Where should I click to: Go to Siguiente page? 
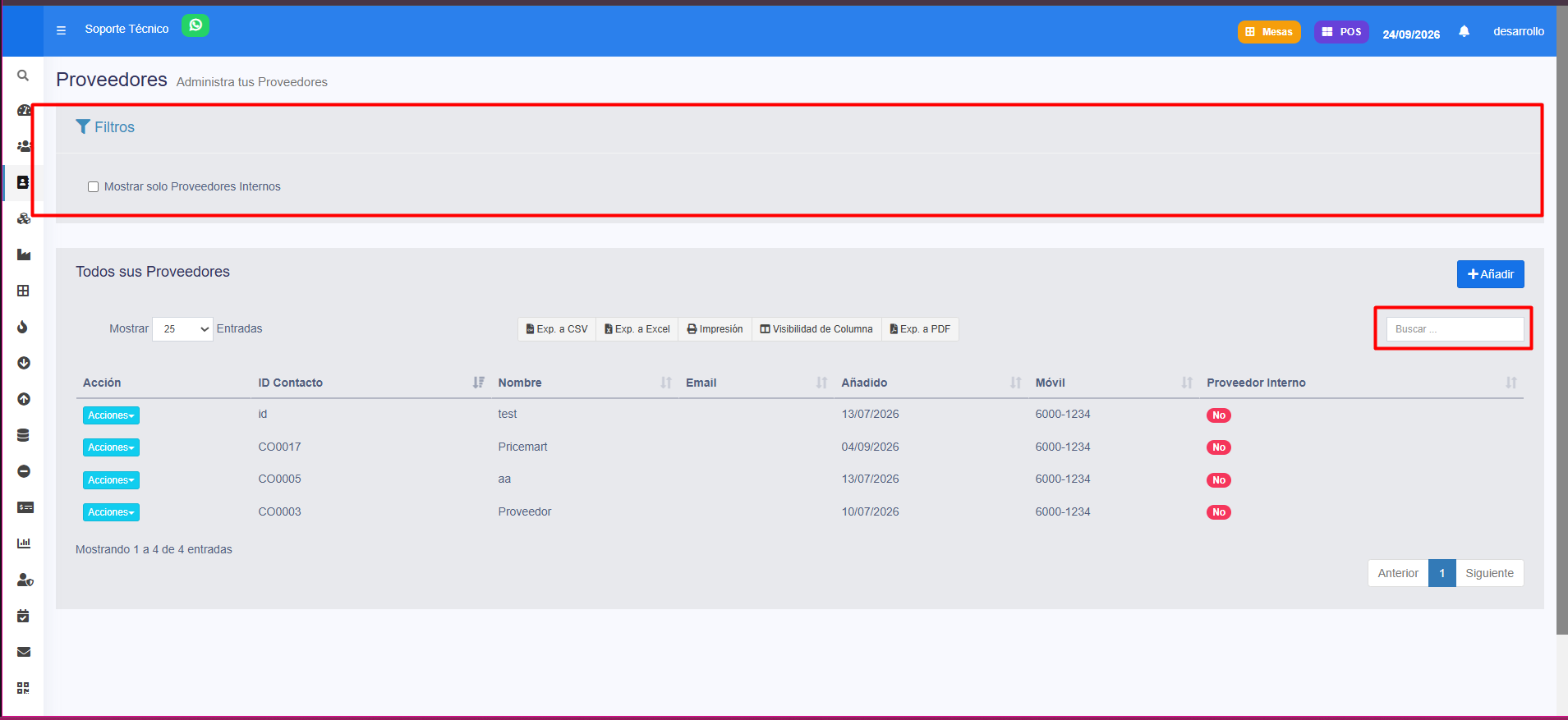tap(1489, 573)
